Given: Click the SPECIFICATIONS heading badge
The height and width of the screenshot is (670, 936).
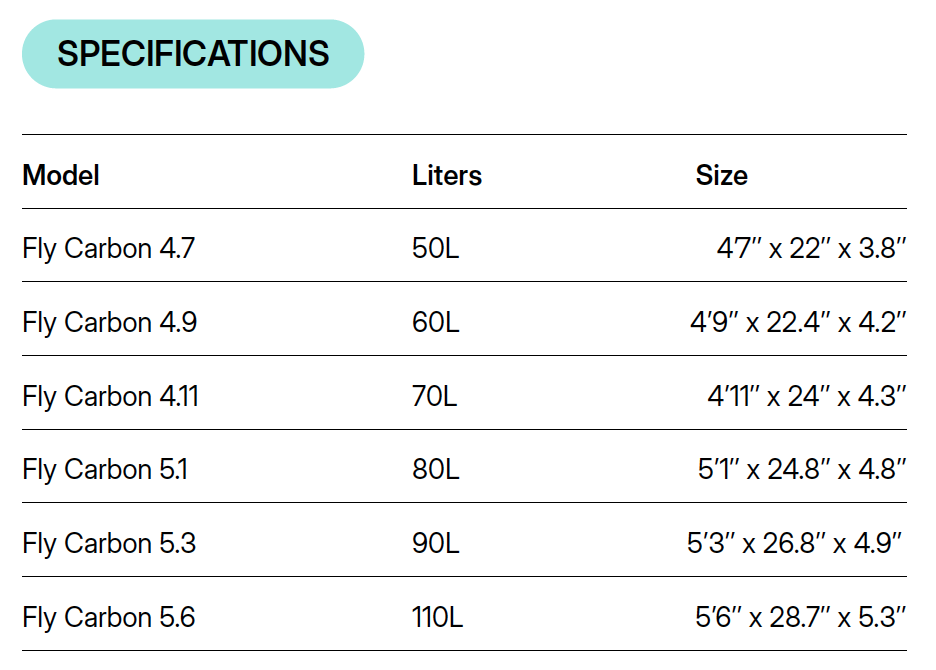Looking at the screenshot, I should [x=193, y=54].
